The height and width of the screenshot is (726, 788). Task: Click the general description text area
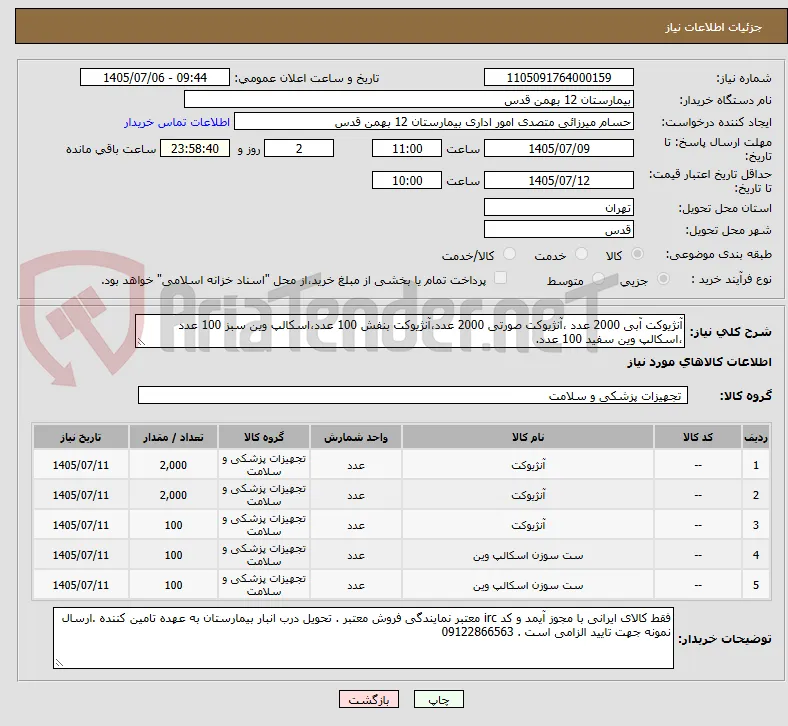coord(410,332)
